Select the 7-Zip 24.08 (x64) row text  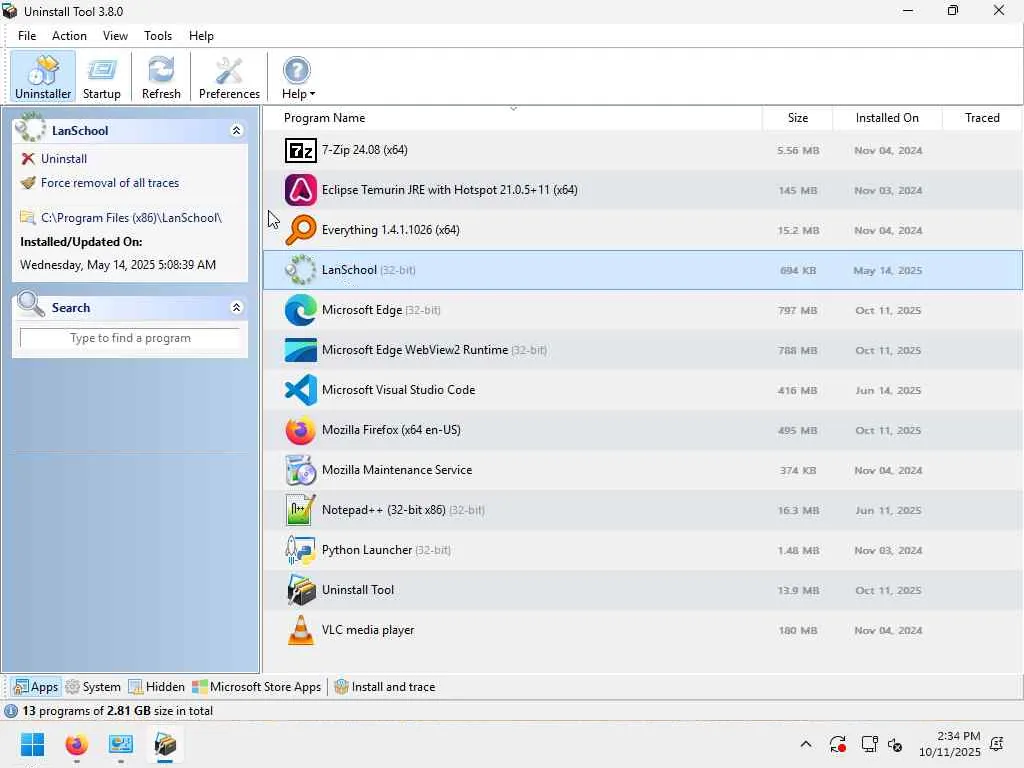click(x=364, y=150)
